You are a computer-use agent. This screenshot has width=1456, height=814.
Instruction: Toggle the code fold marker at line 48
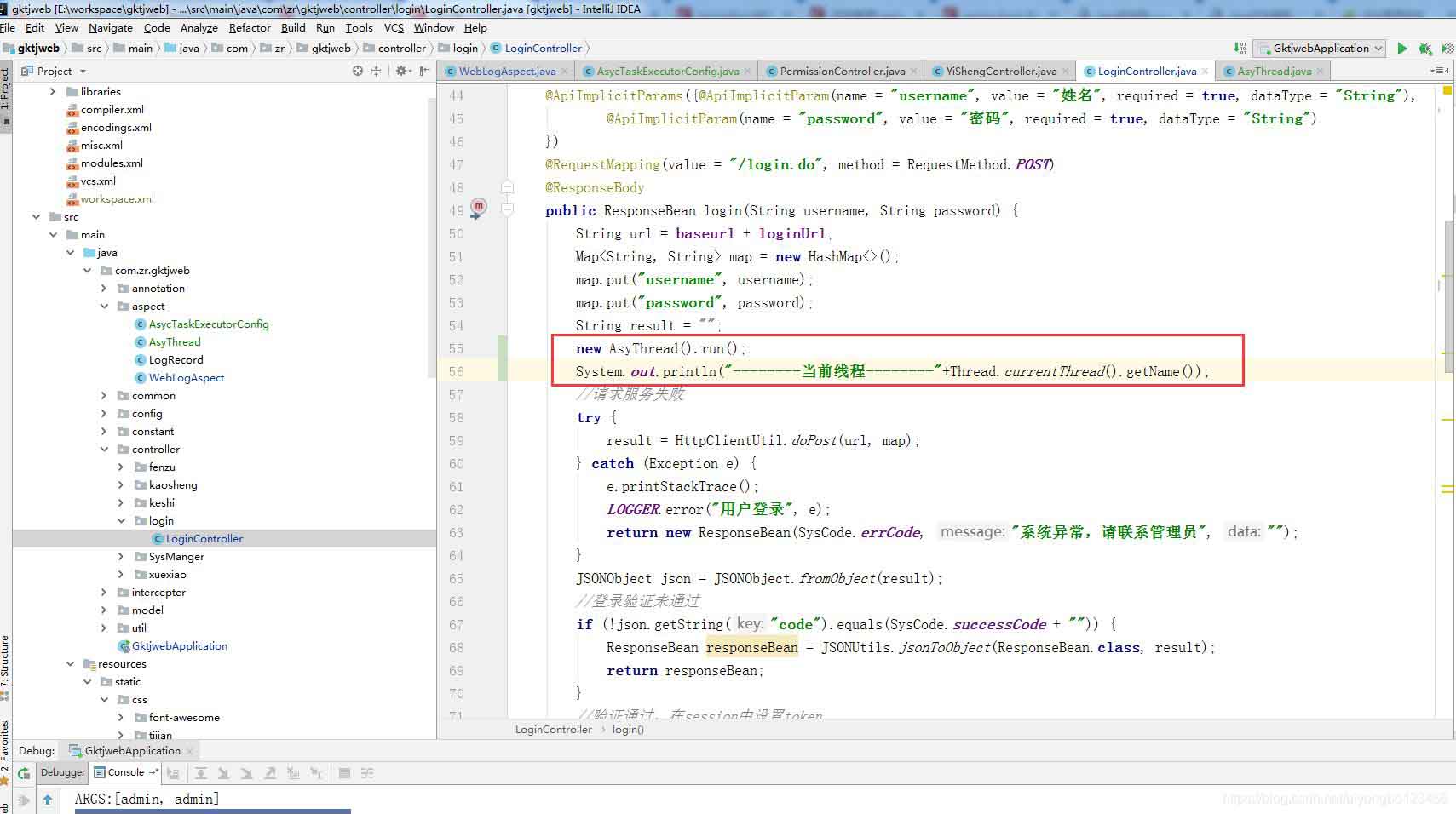tap(507, 187)
